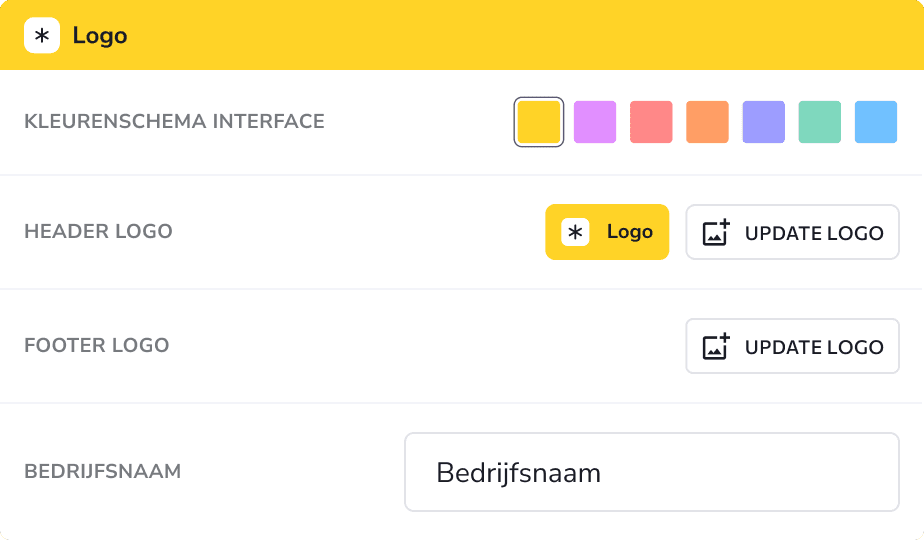Pick the mint green color swatch

820,122
